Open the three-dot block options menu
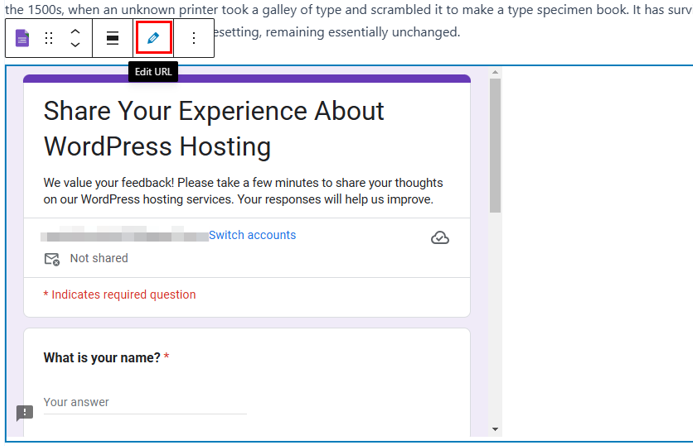The height and width of the screenshot is (446, 699). [193, 38]
